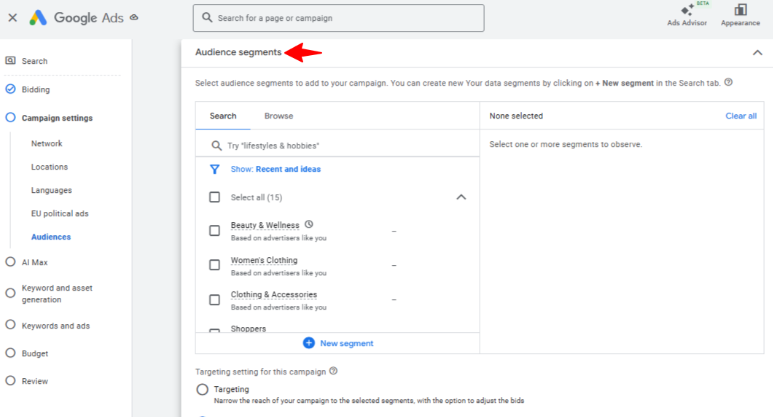Collapse the Select all segment list

(x=461, y=197)
